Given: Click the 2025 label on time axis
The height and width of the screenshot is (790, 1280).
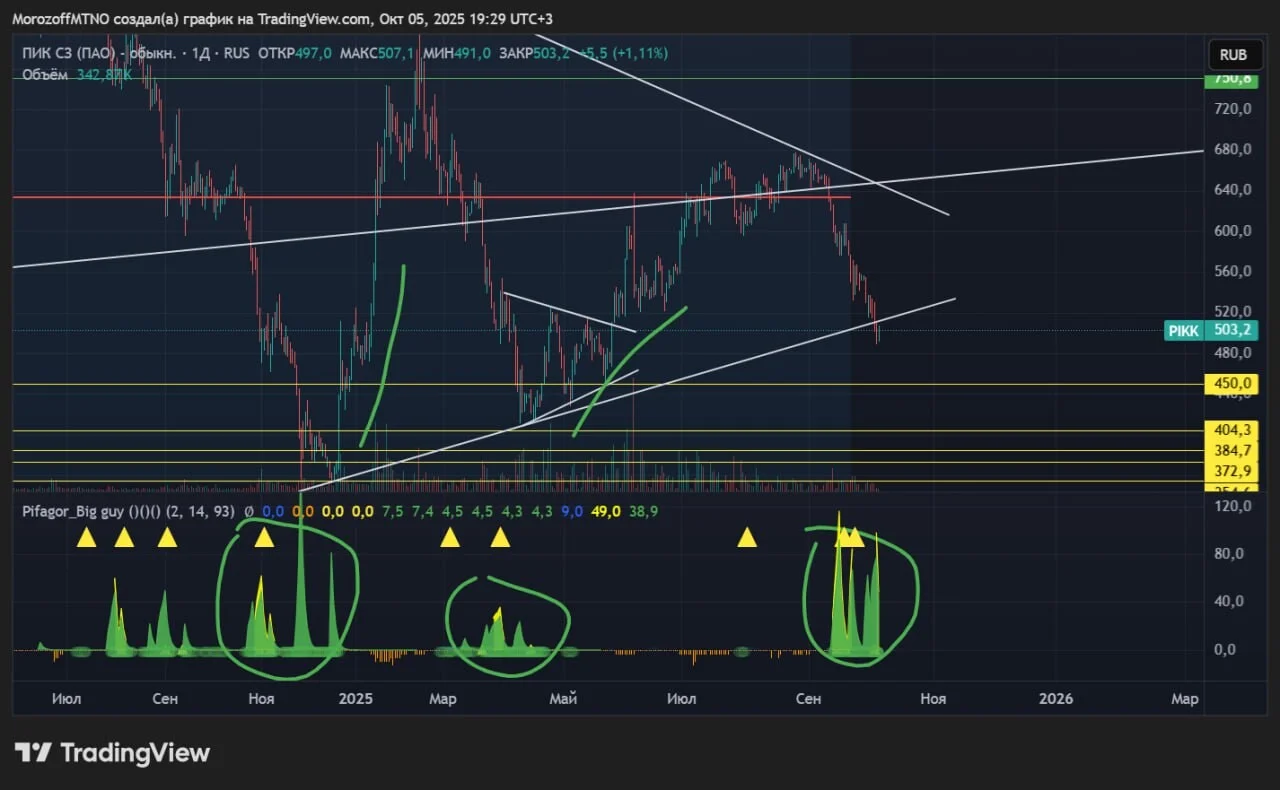Looking at the screenshot, I should tap(355, 698).
